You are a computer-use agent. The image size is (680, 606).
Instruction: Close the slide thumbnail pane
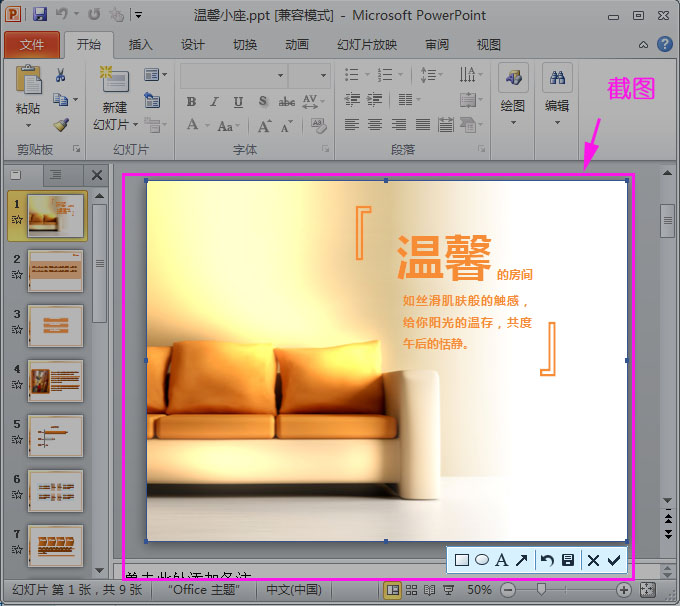point(97,175)
